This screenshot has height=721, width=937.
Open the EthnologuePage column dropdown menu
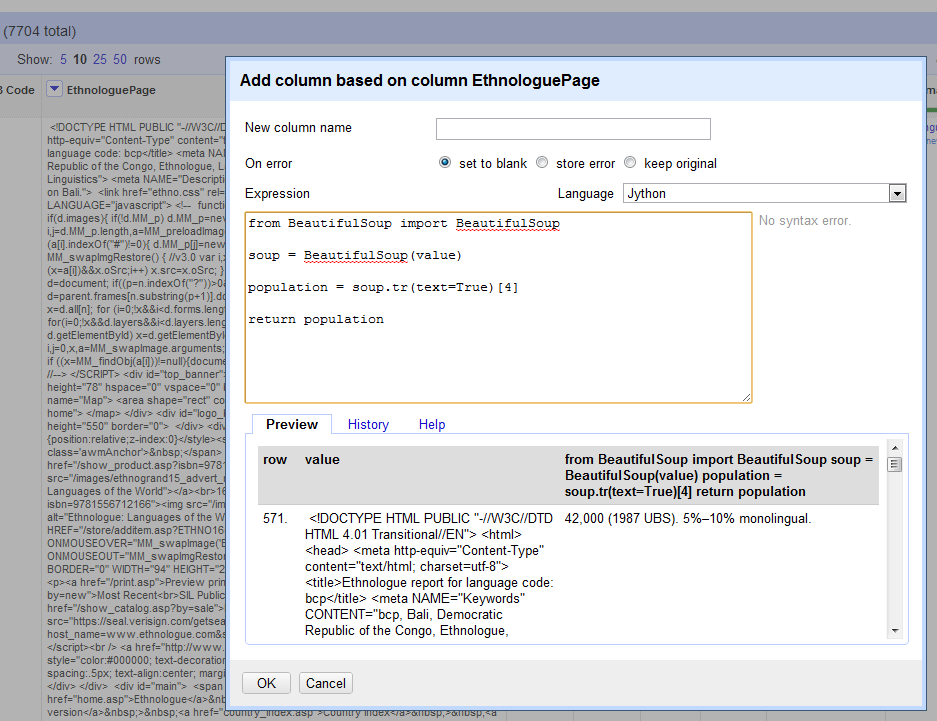(53, 89)
